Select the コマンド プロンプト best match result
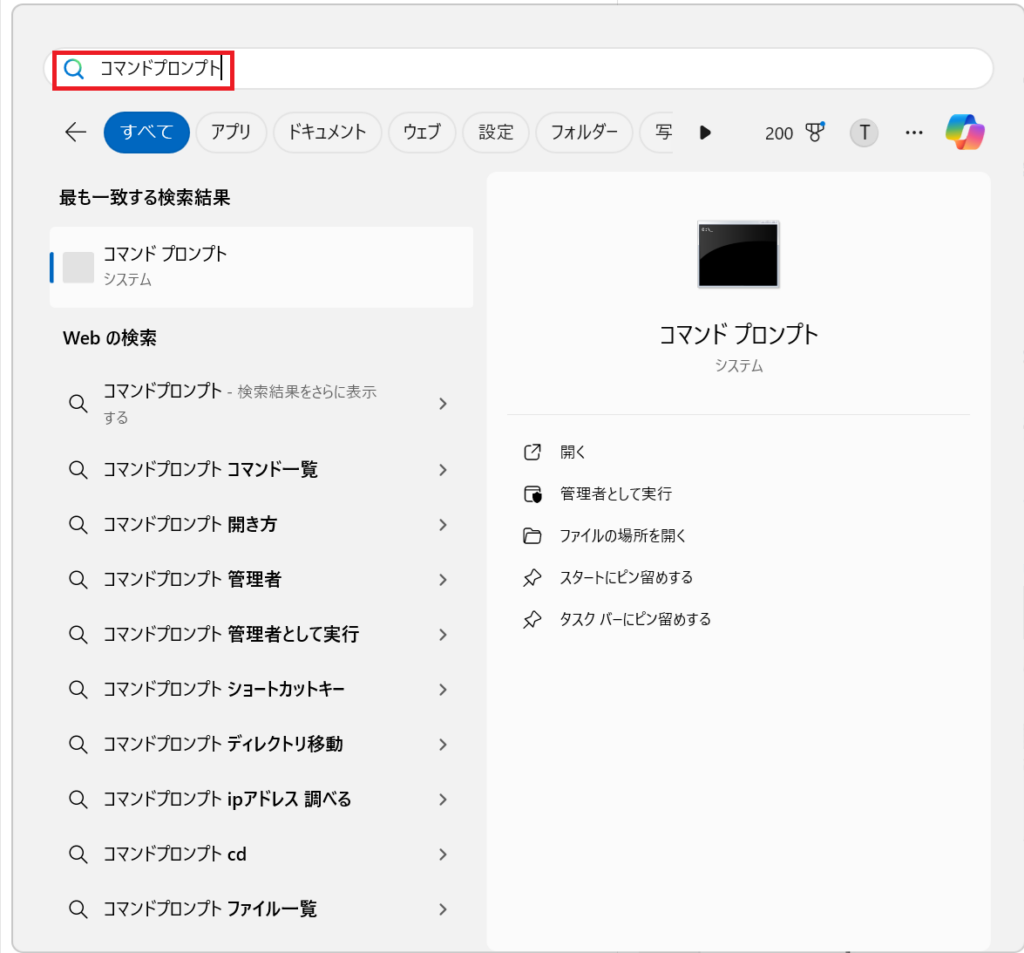Screen dimensions: 1024x953 [260, 266]
